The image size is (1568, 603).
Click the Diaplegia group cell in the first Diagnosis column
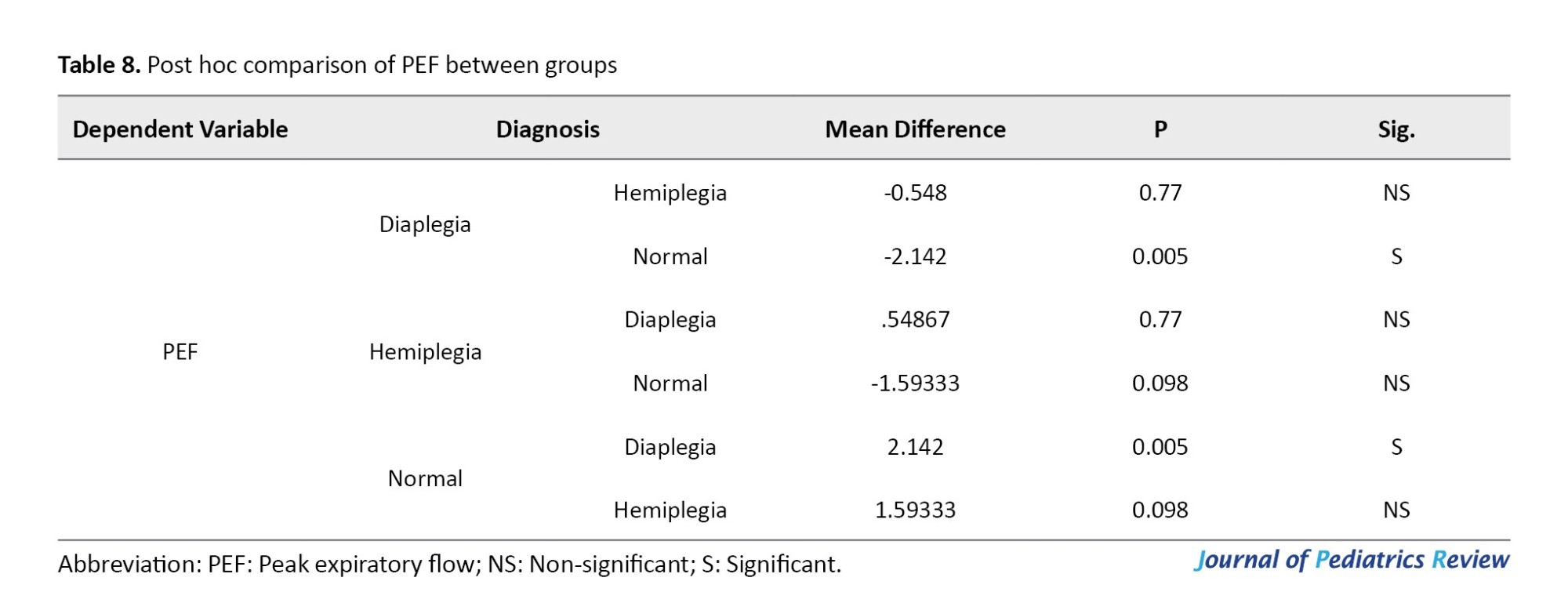425,225
